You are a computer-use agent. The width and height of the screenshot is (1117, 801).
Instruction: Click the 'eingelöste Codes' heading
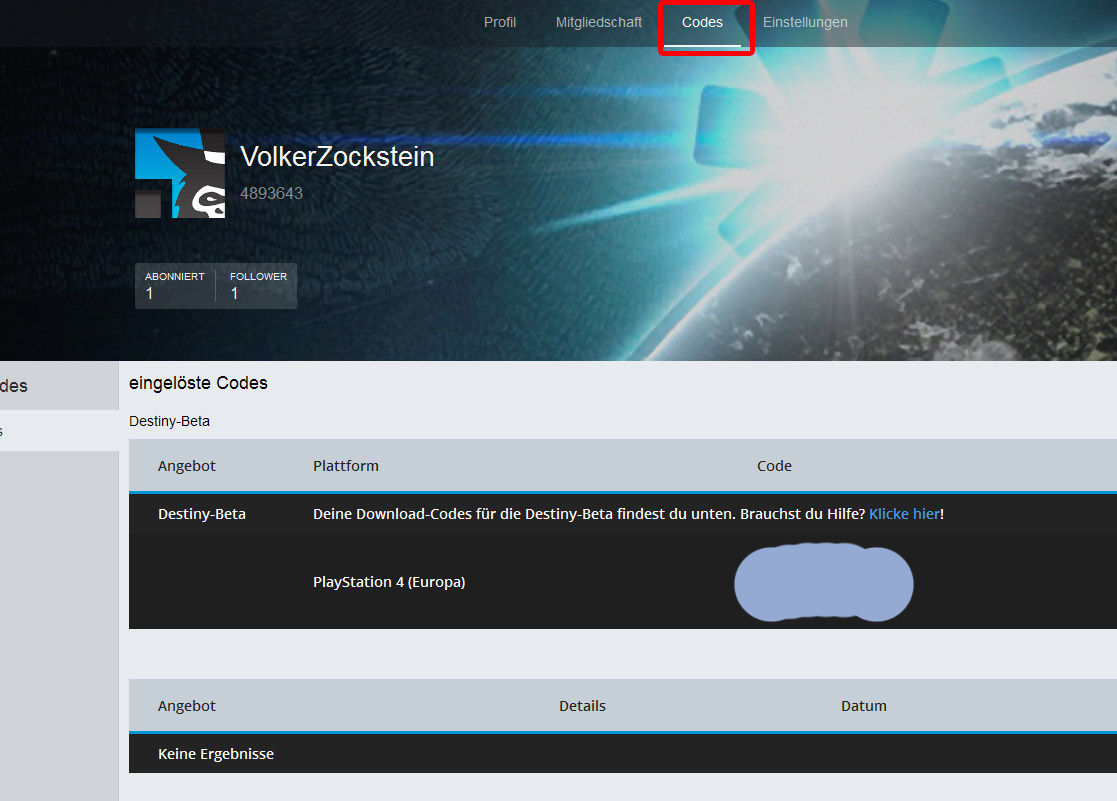click(x=198, y=383)
